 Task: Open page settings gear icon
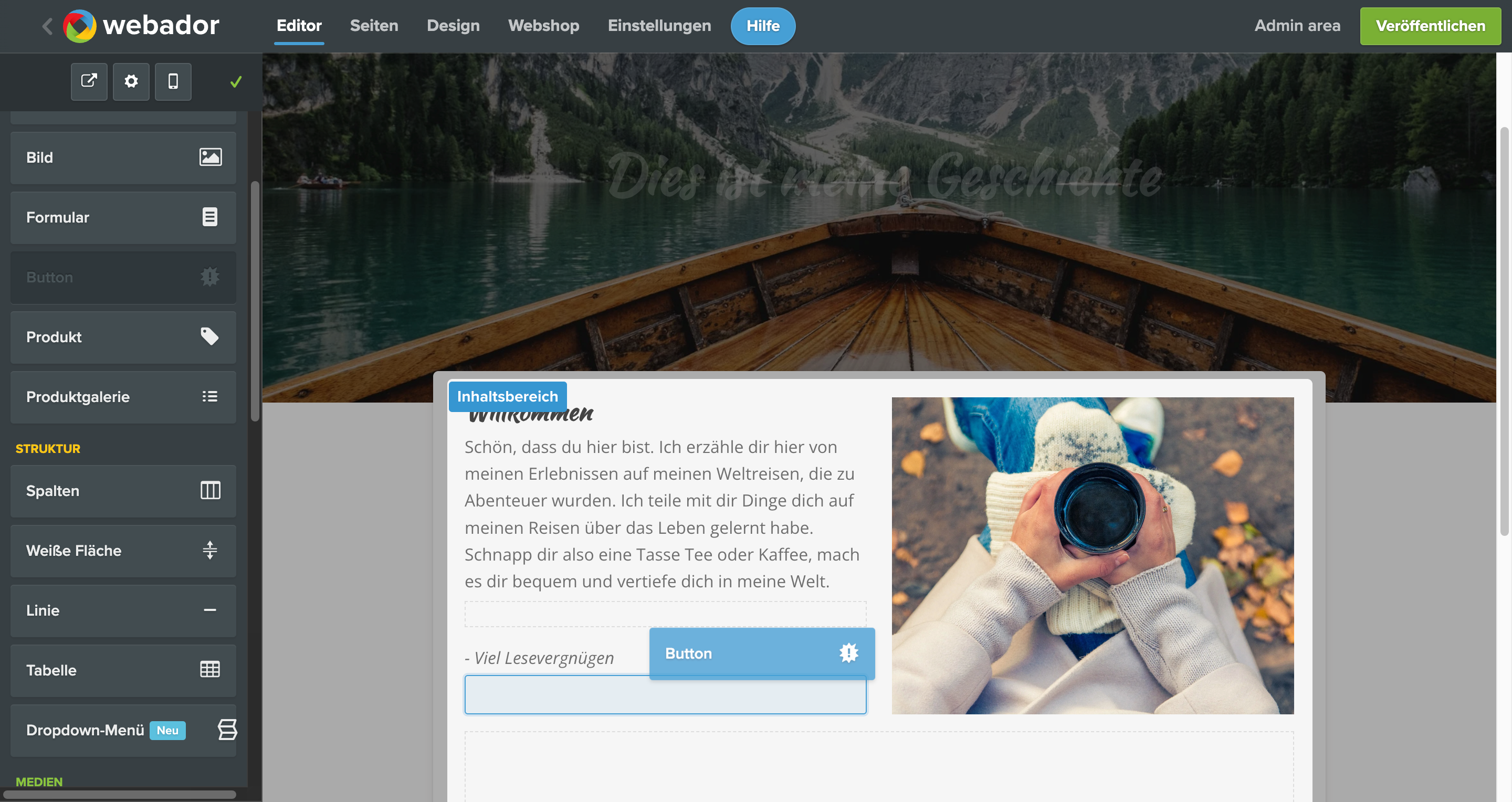pos(131,81)
